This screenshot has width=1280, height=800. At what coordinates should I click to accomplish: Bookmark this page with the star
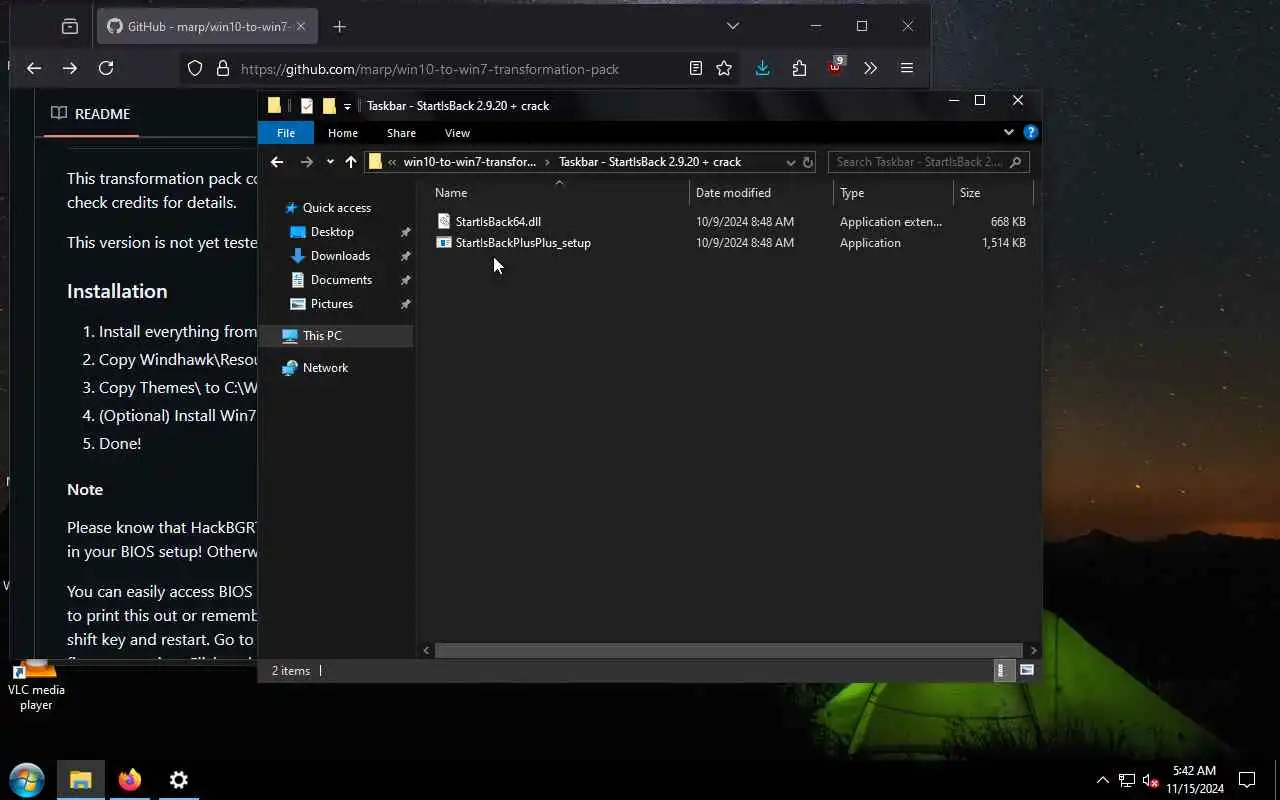pyautogui.click(x=724, y=68)
